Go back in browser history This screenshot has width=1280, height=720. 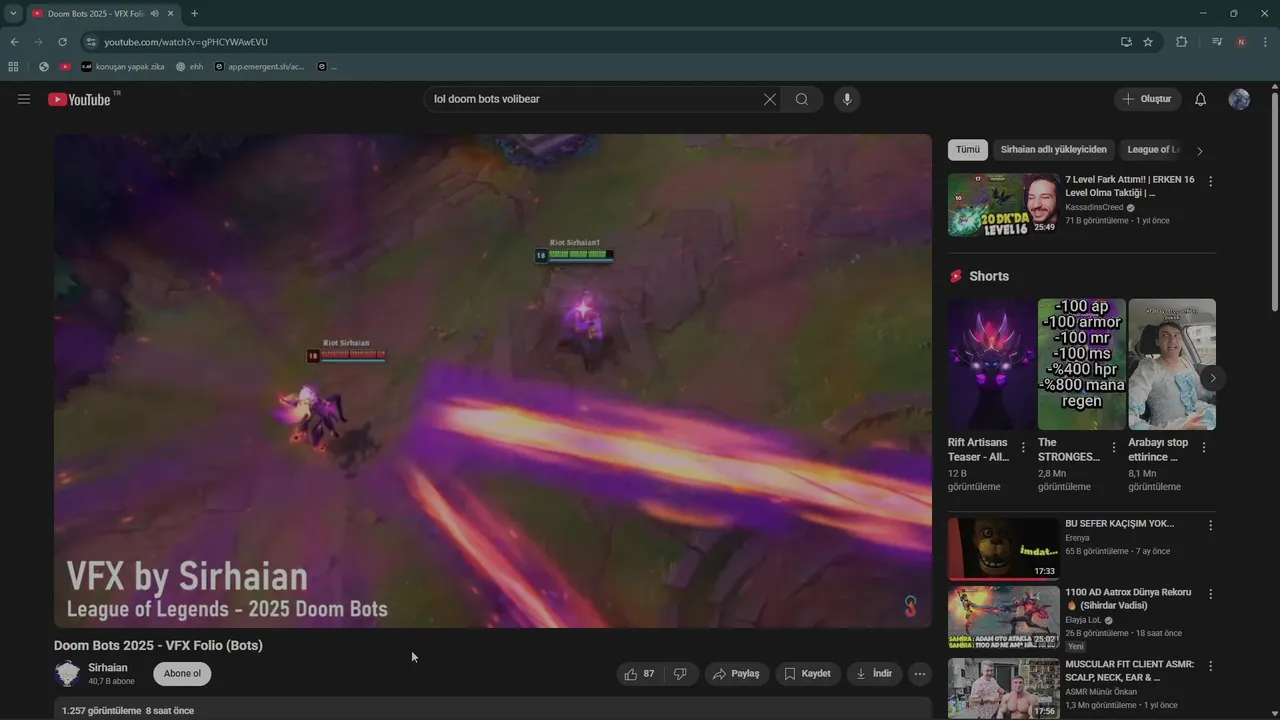point(14,42)
